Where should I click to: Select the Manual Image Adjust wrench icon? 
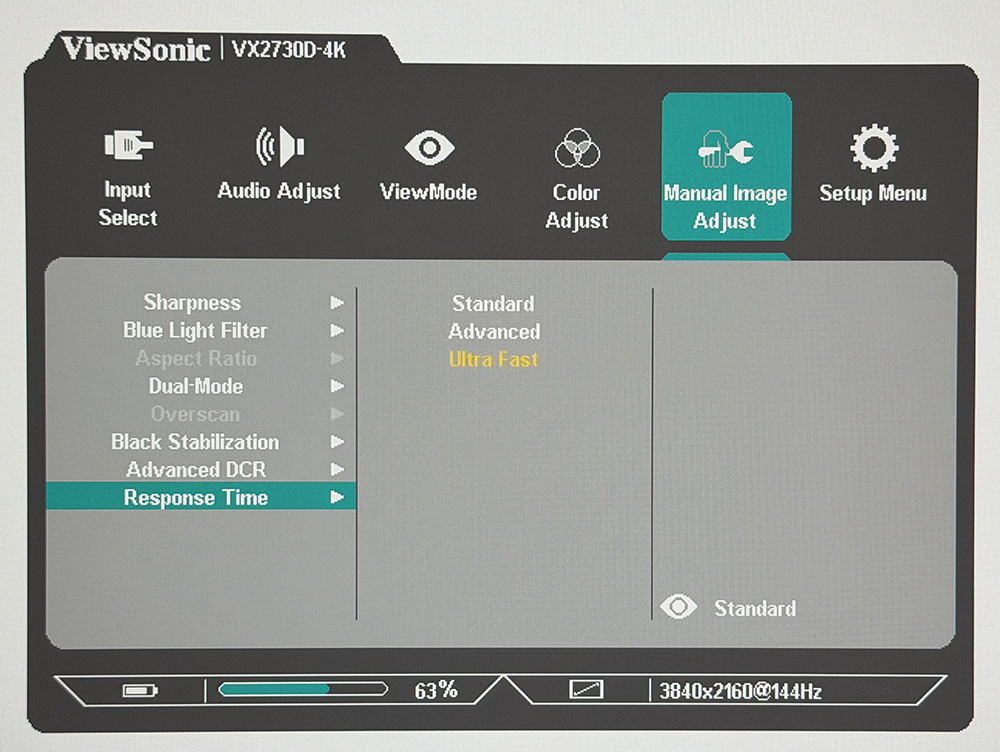coord(726,149)
